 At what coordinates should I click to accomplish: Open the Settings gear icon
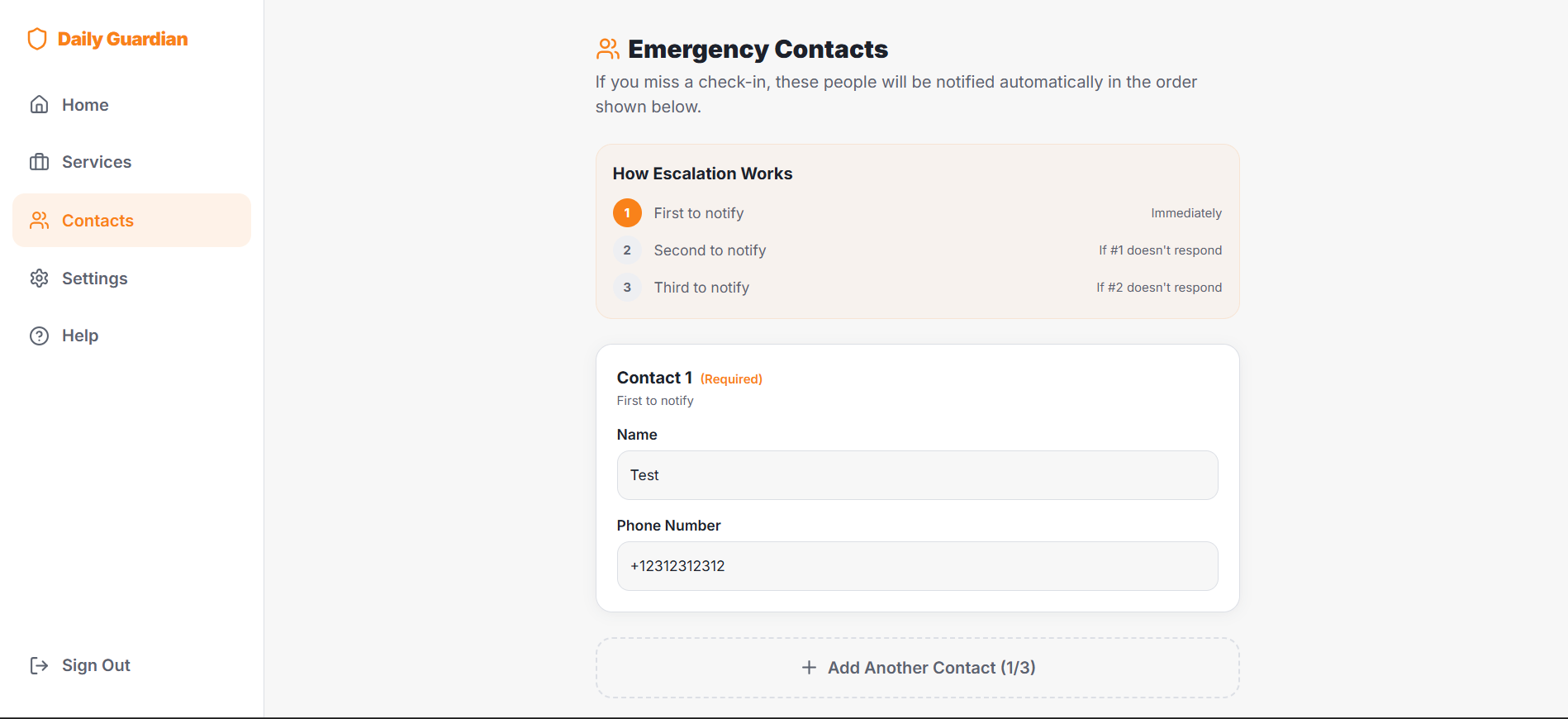(x=40, y=279)
